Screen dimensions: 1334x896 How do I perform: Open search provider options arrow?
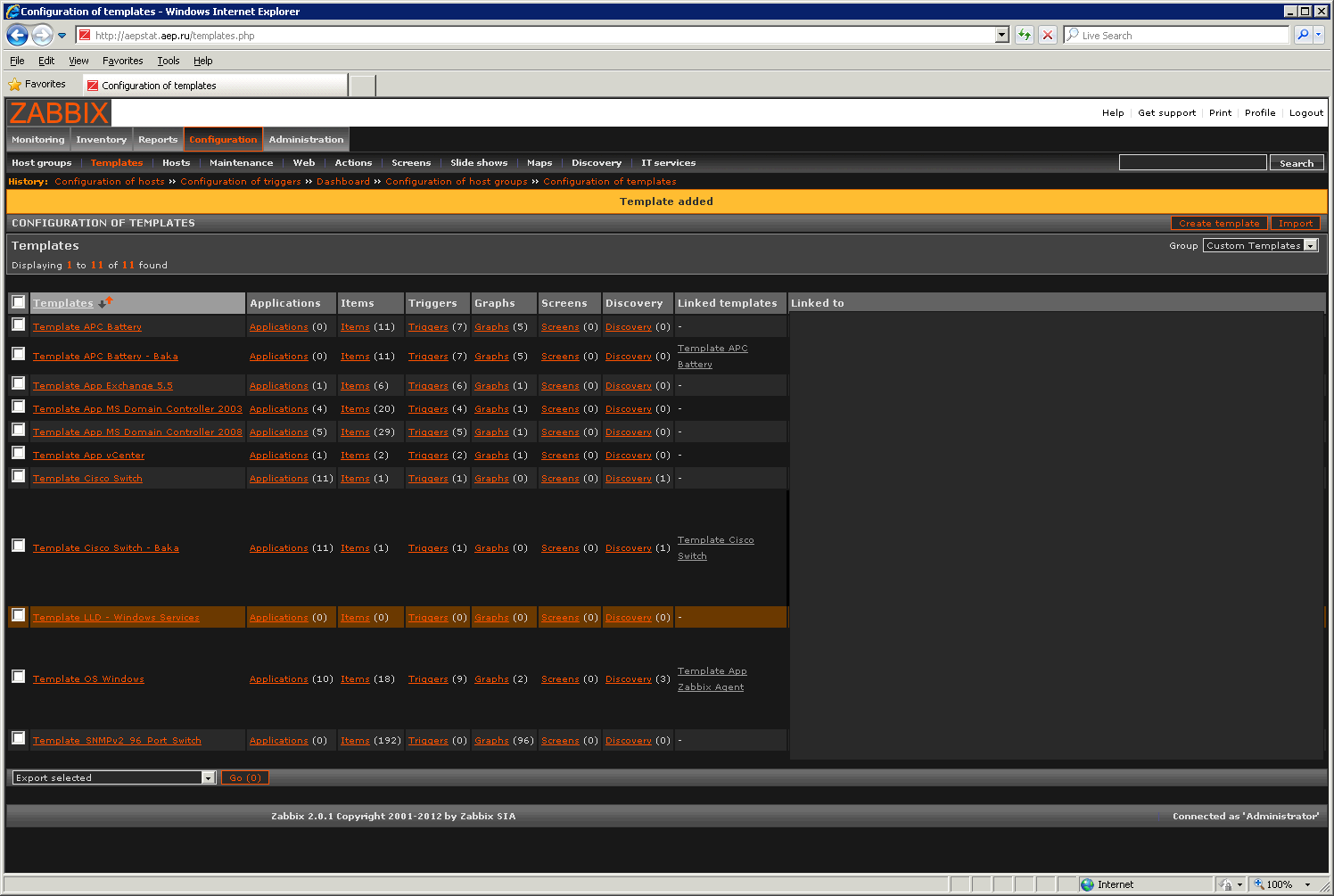pos(1319,35)
